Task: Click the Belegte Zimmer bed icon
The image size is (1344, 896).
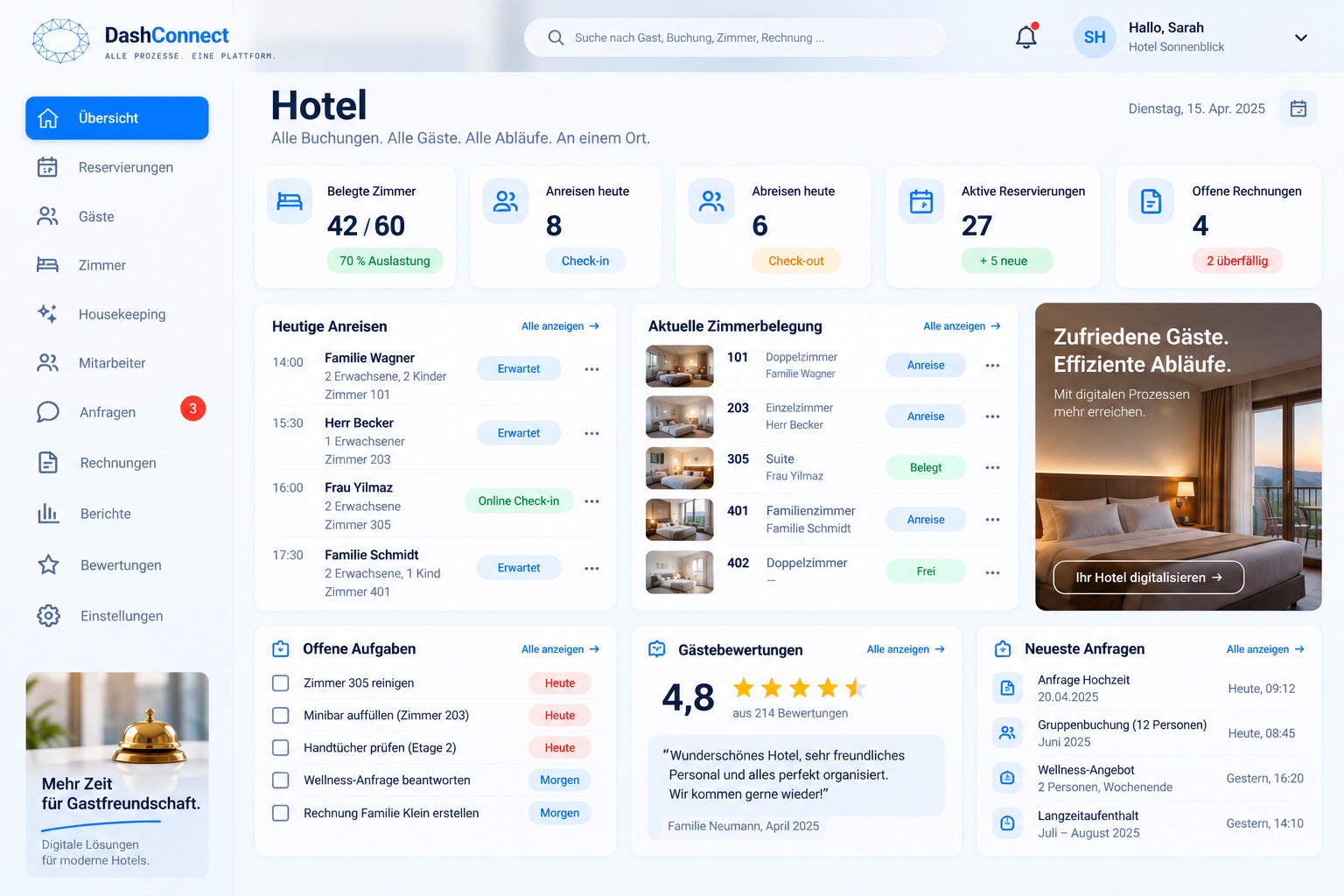Action: click(290, 201)
